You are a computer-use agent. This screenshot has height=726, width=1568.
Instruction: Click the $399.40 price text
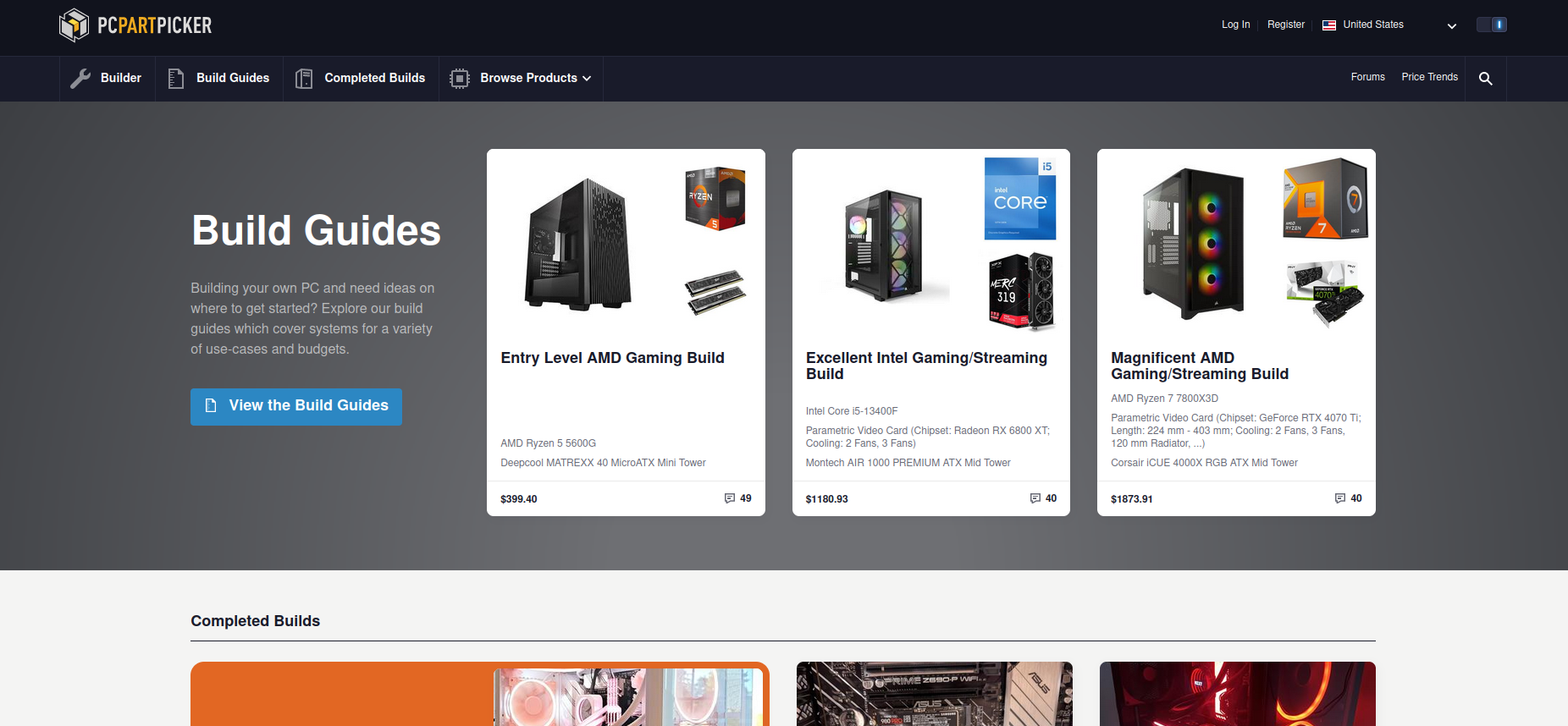519,499
